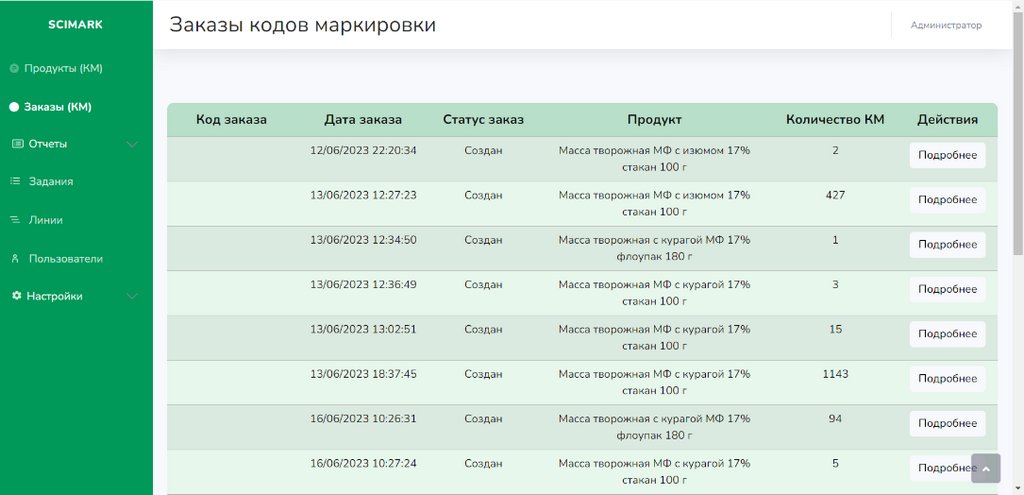
Task: Click the Статус заказ column header
Action: [x=483, y=120]
